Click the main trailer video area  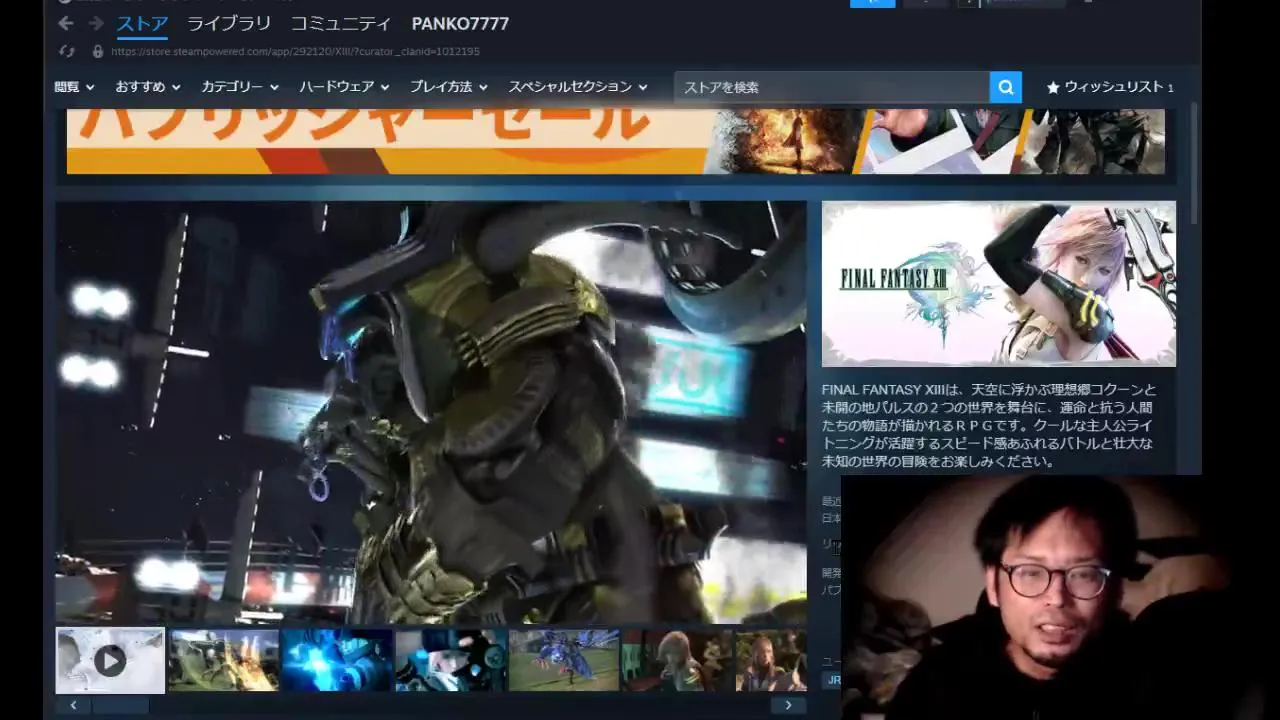(x=431, y=413)
